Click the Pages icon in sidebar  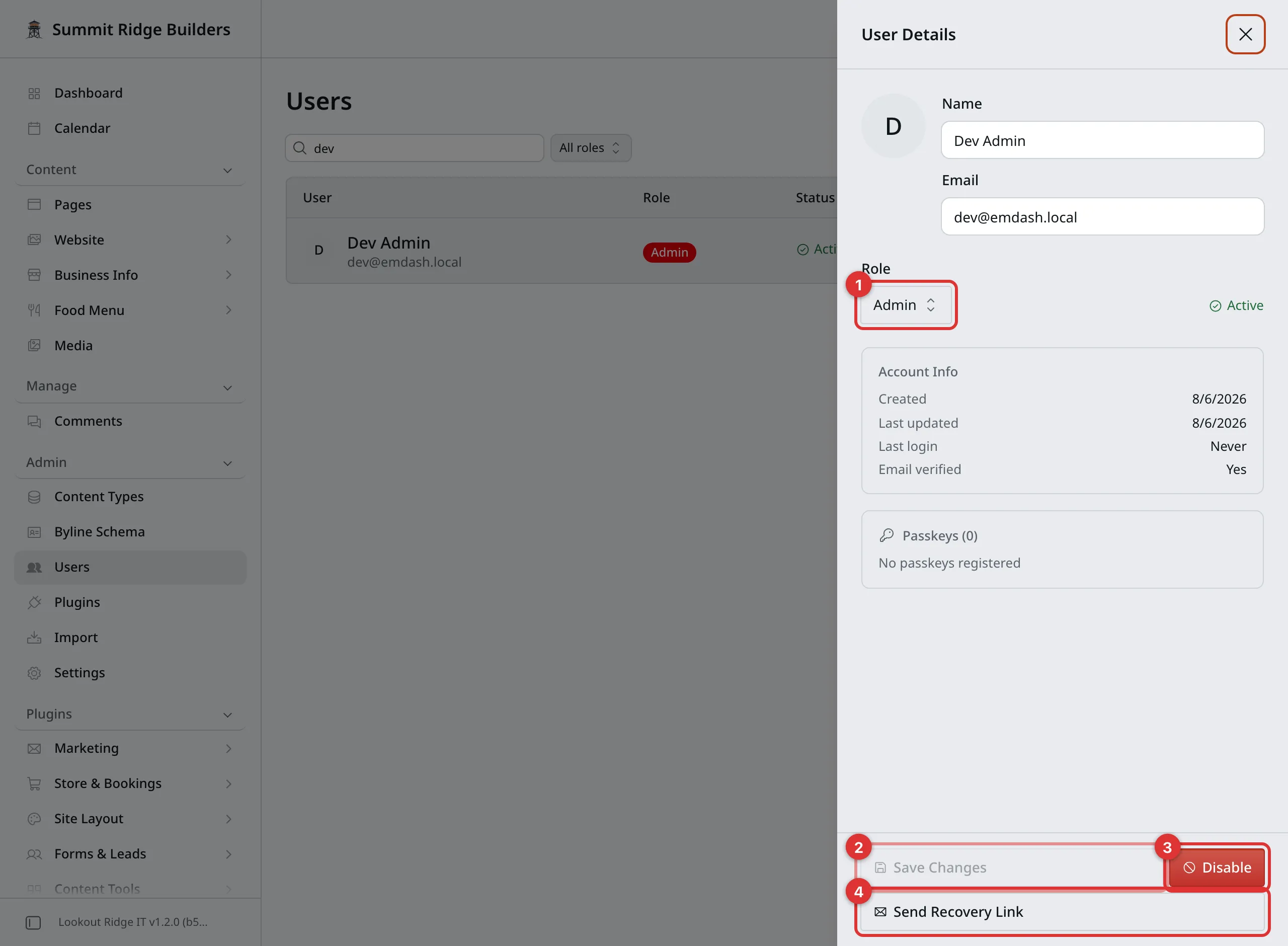click(x=34, y=204)
